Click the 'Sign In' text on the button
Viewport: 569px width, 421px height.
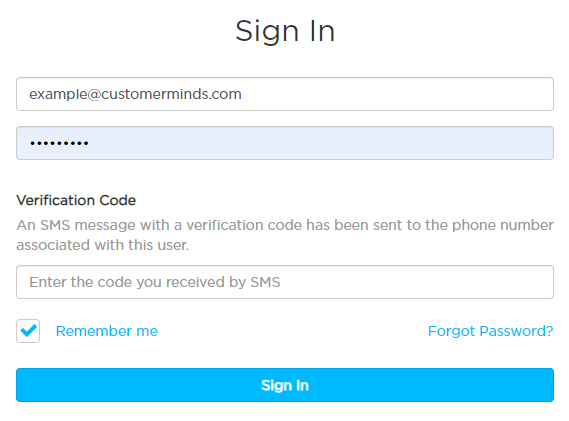[285, 385]
